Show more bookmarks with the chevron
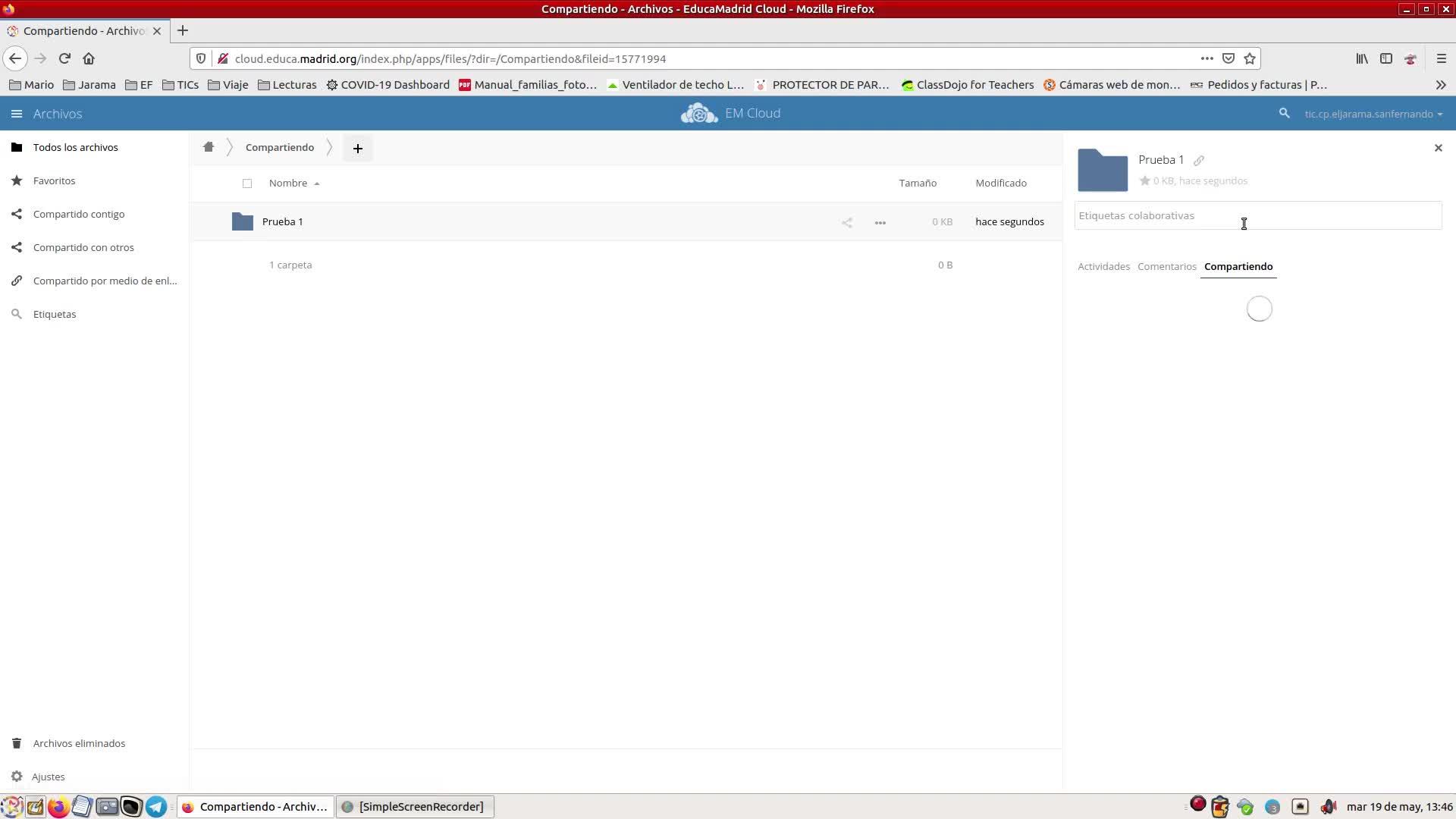Image resolution: width=1456 pixels, height=819 pixels. pos(1441,85)
